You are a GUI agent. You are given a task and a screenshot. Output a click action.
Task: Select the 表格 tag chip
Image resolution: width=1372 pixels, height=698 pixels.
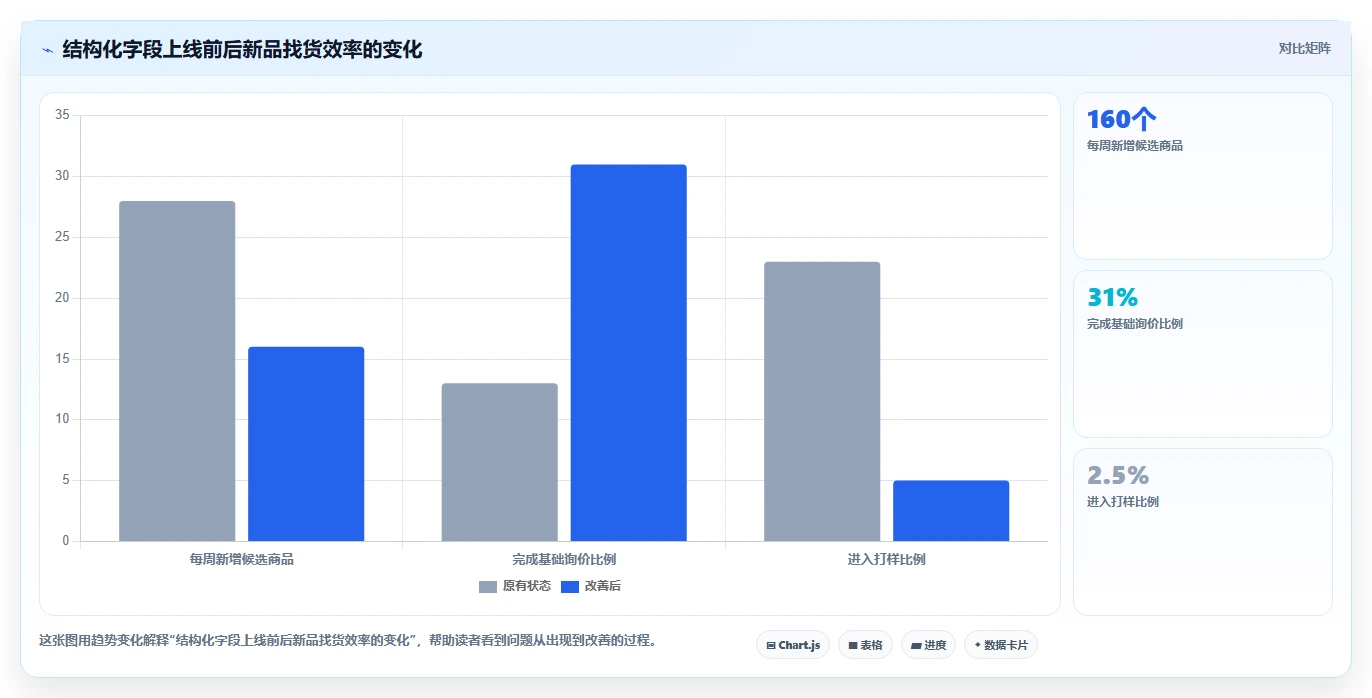tap(865, 645)
